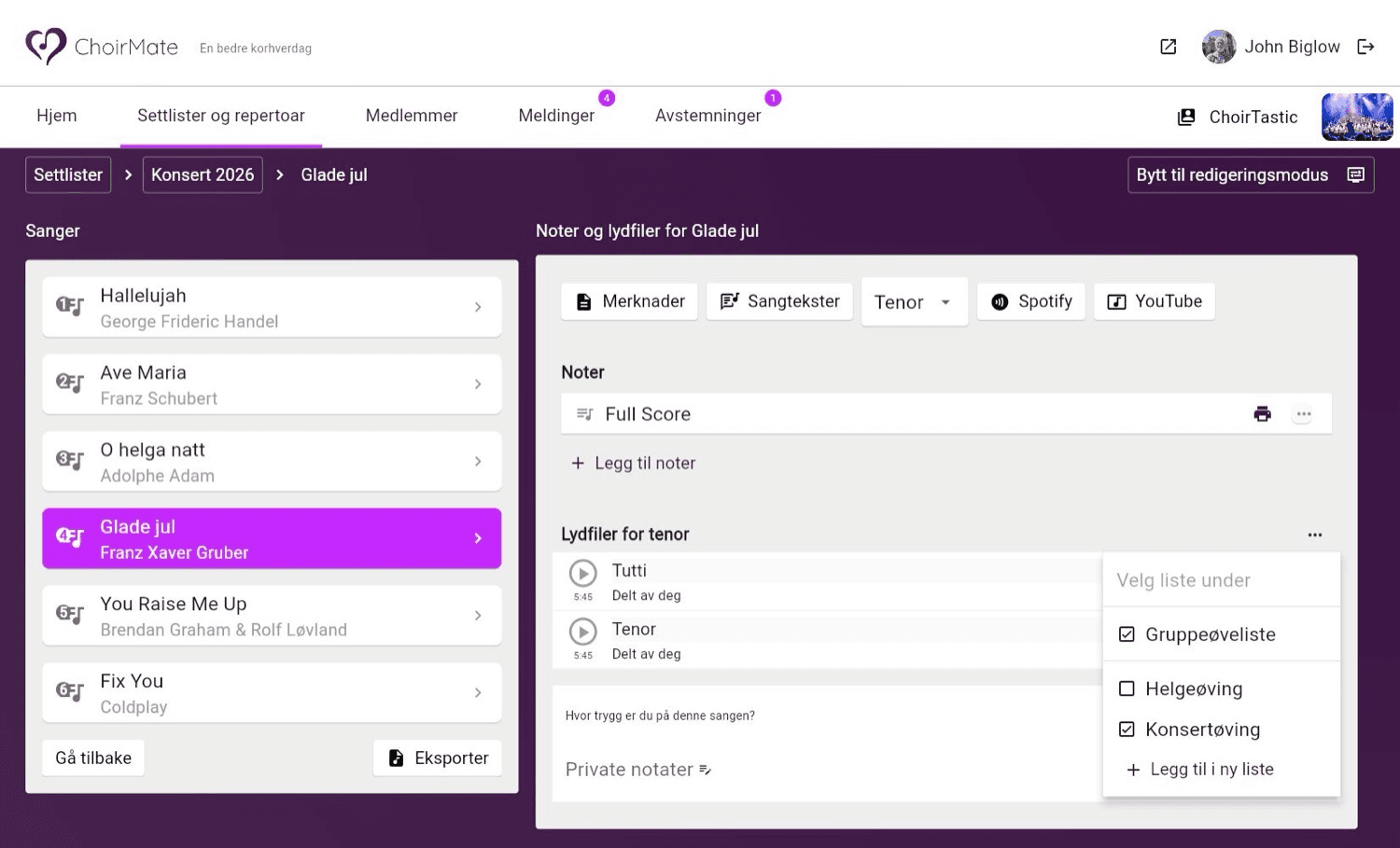Click the song number 6 icon for Fix You

(x=70, y=692)
